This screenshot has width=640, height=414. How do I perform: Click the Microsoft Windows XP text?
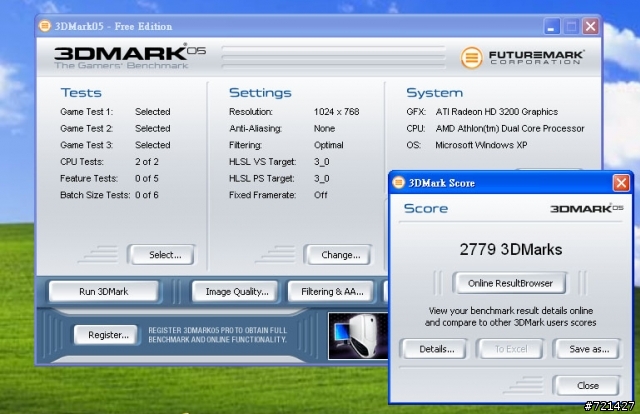pyautogui.click(x=481, y=145)
